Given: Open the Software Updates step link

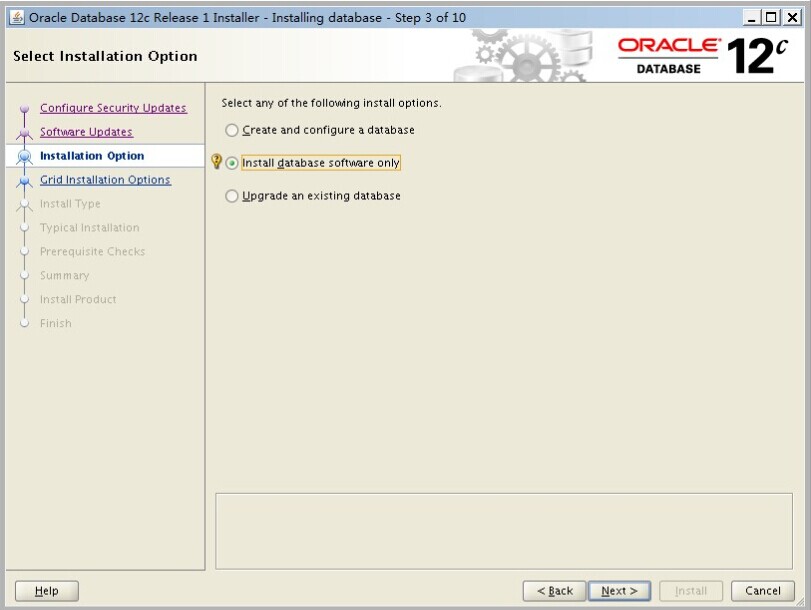Looking at the screenshot, I should (86, 132).
